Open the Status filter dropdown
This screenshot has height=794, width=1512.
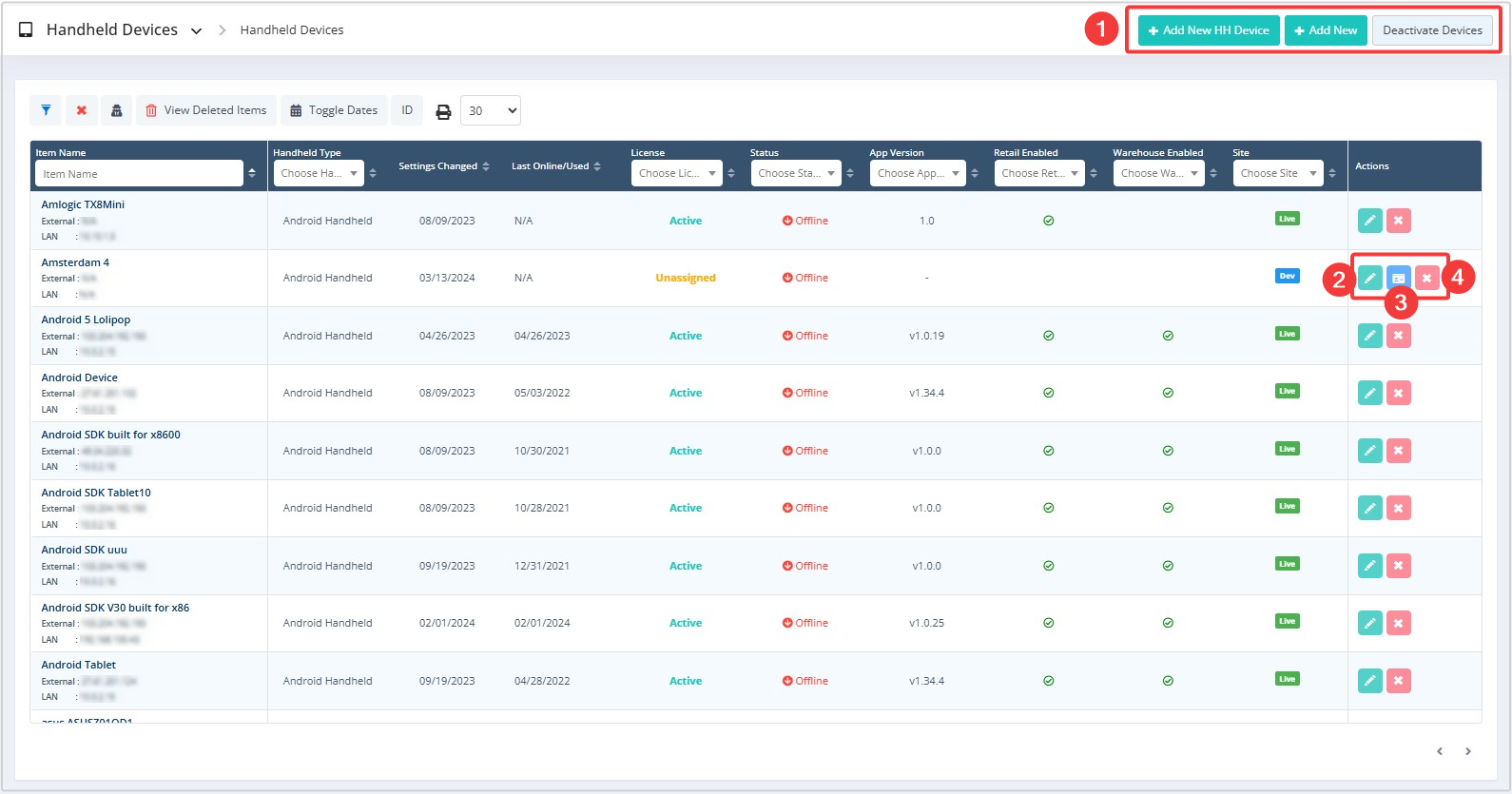pyautogui.click(x=796, y=173)
